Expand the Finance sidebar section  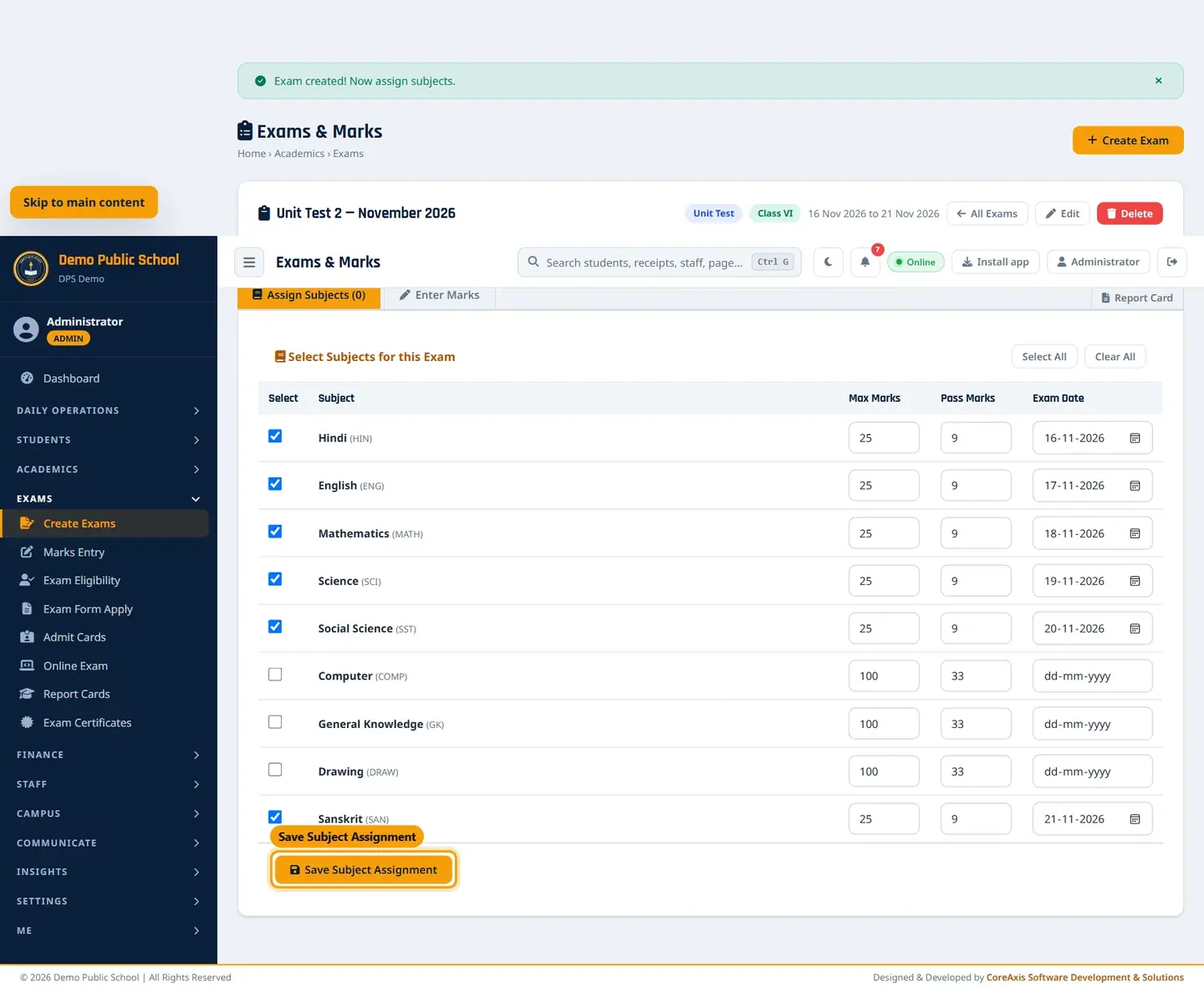(109, 755)
